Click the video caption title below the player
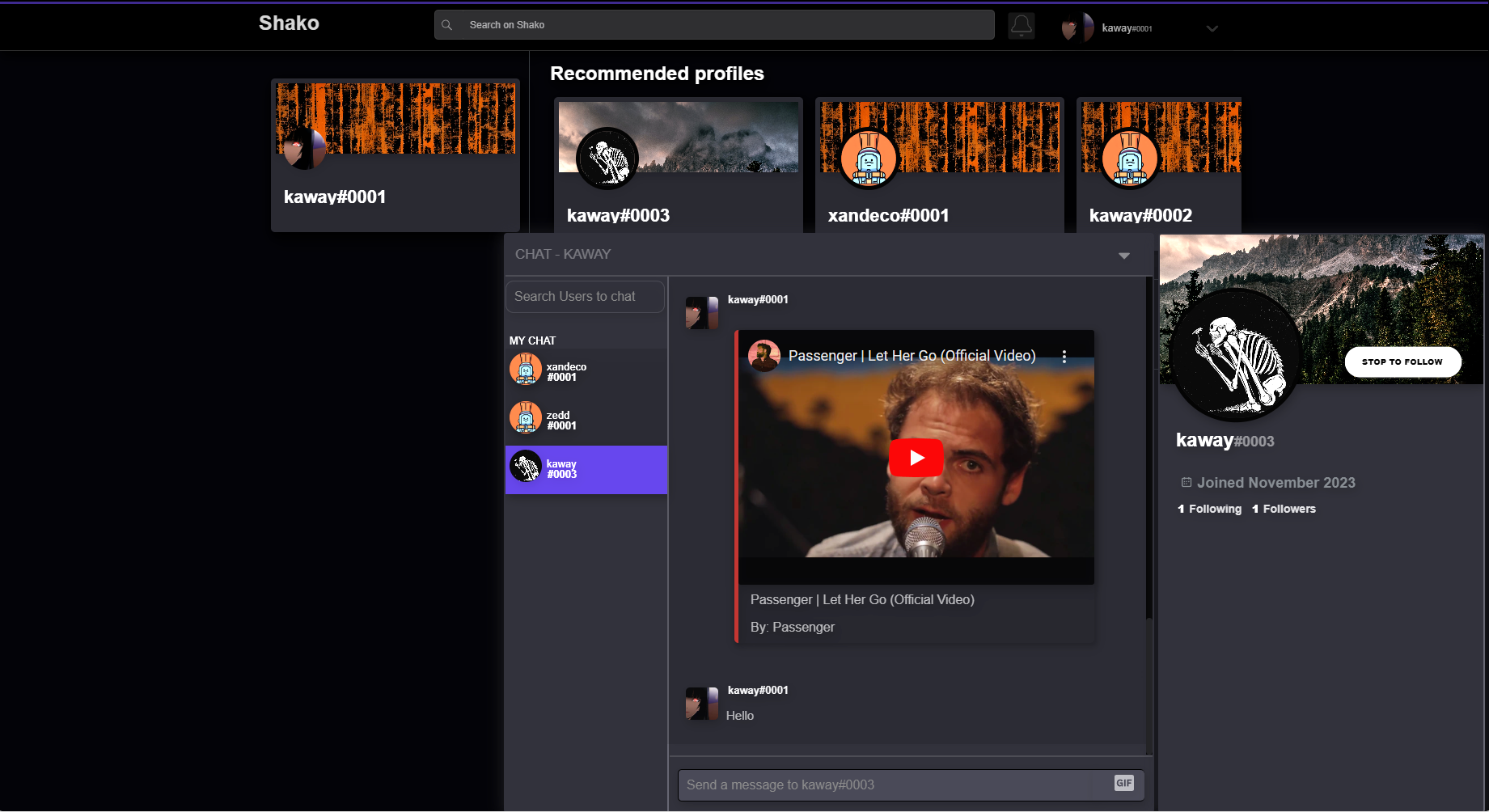 [x=862, y=599]
